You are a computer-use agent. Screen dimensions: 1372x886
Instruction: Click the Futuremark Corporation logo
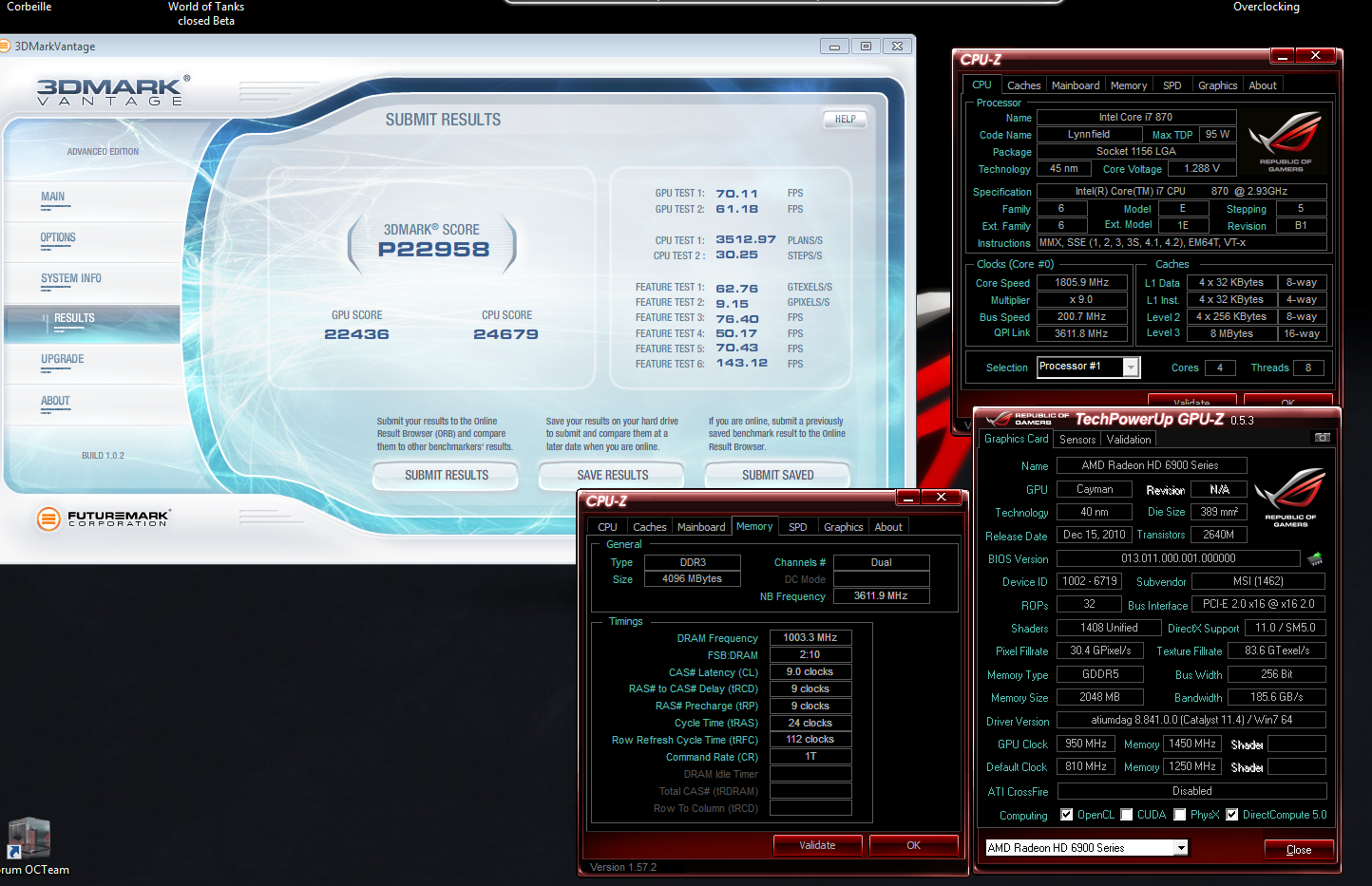[104, 518]
